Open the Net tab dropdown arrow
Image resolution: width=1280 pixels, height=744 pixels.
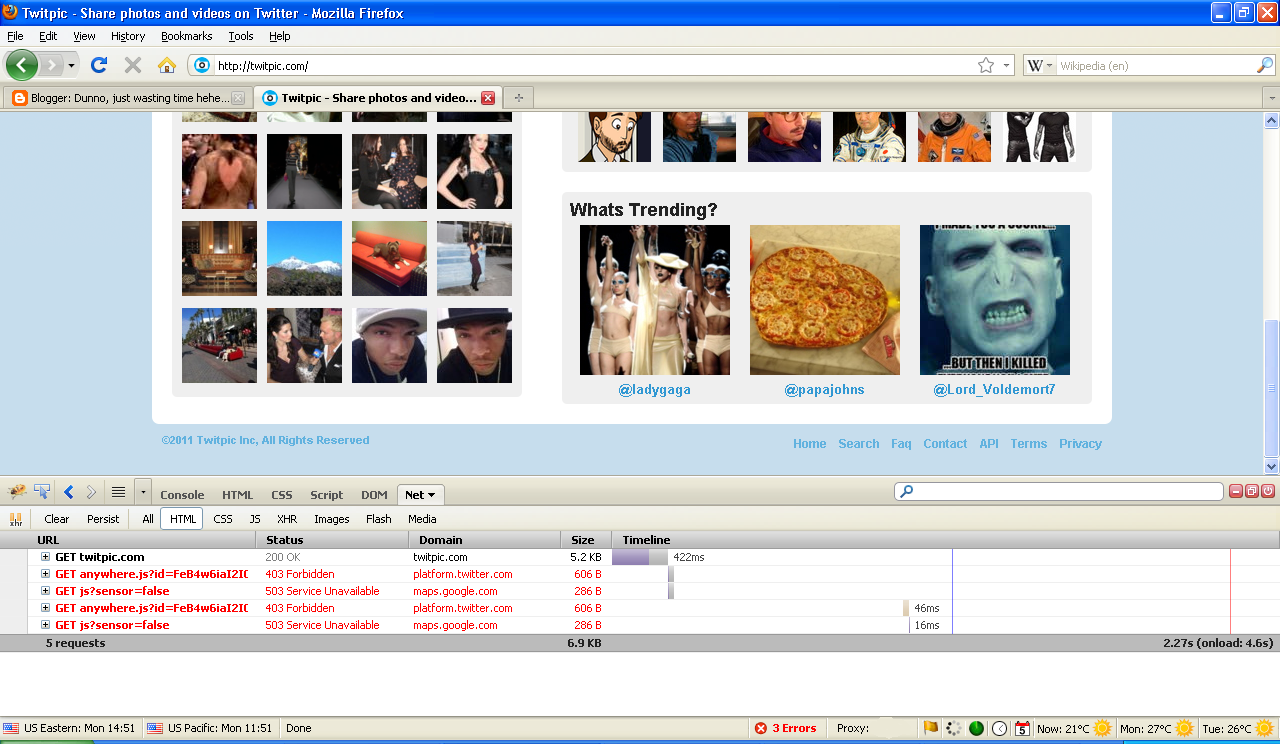click(x=432, y=495)
